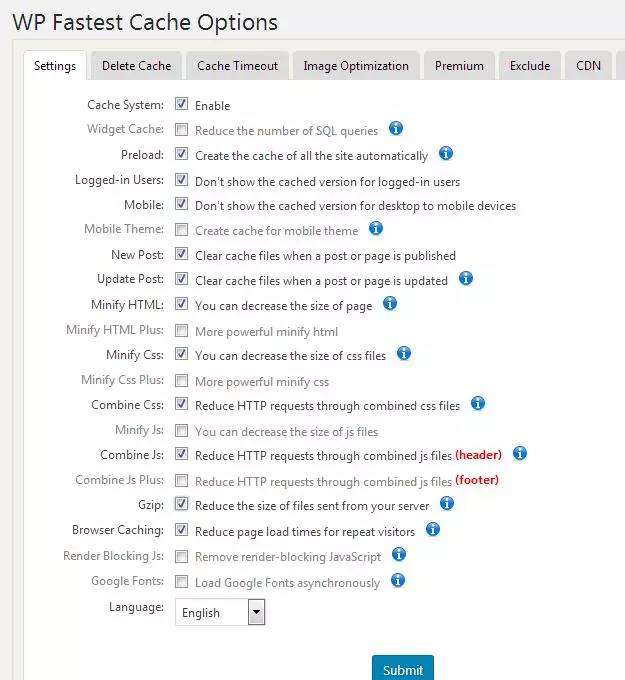Toggle Combine Css checkbox
Screen dimensions: 625x680
[181, 404]
